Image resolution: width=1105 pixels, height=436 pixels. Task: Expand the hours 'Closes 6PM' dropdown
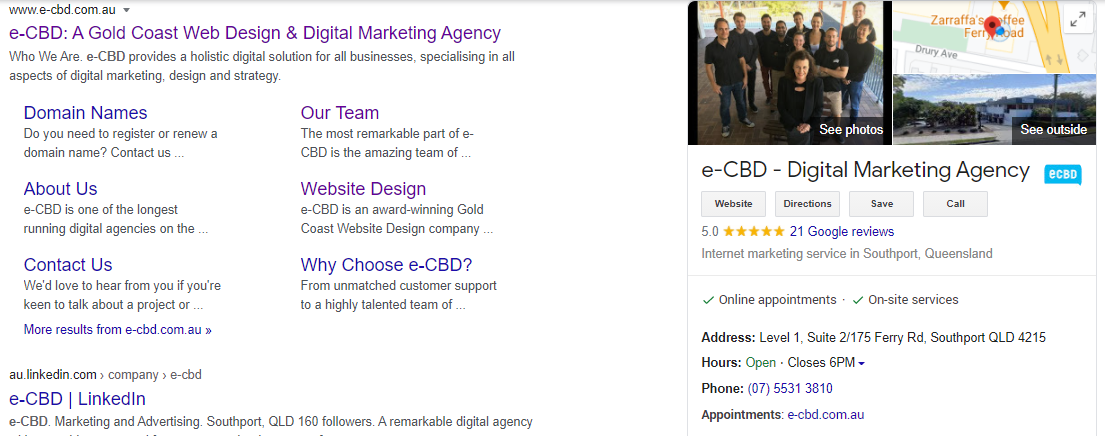(x=861, y=363)
